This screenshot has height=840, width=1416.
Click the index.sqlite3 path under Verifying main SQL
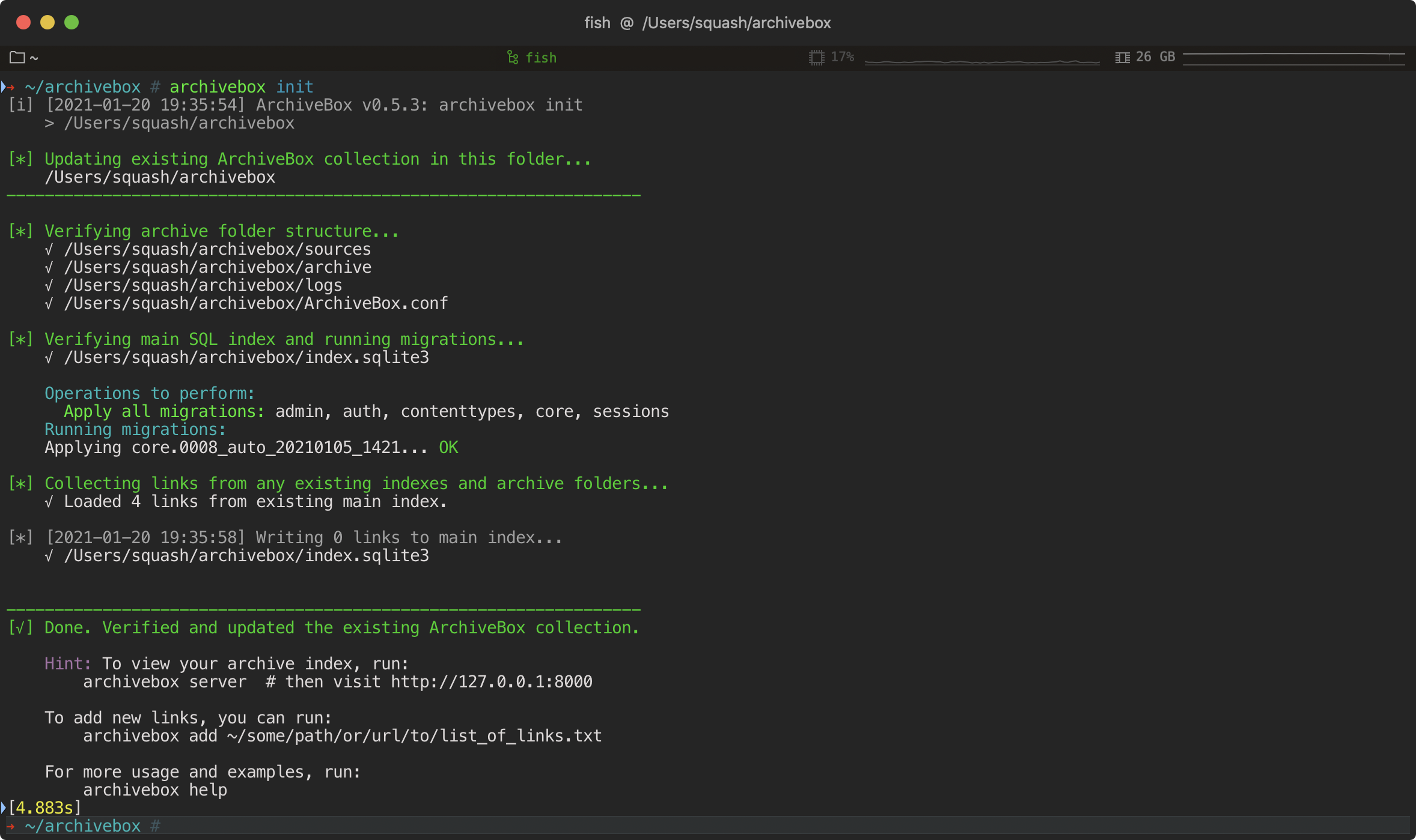click(246, 358)
